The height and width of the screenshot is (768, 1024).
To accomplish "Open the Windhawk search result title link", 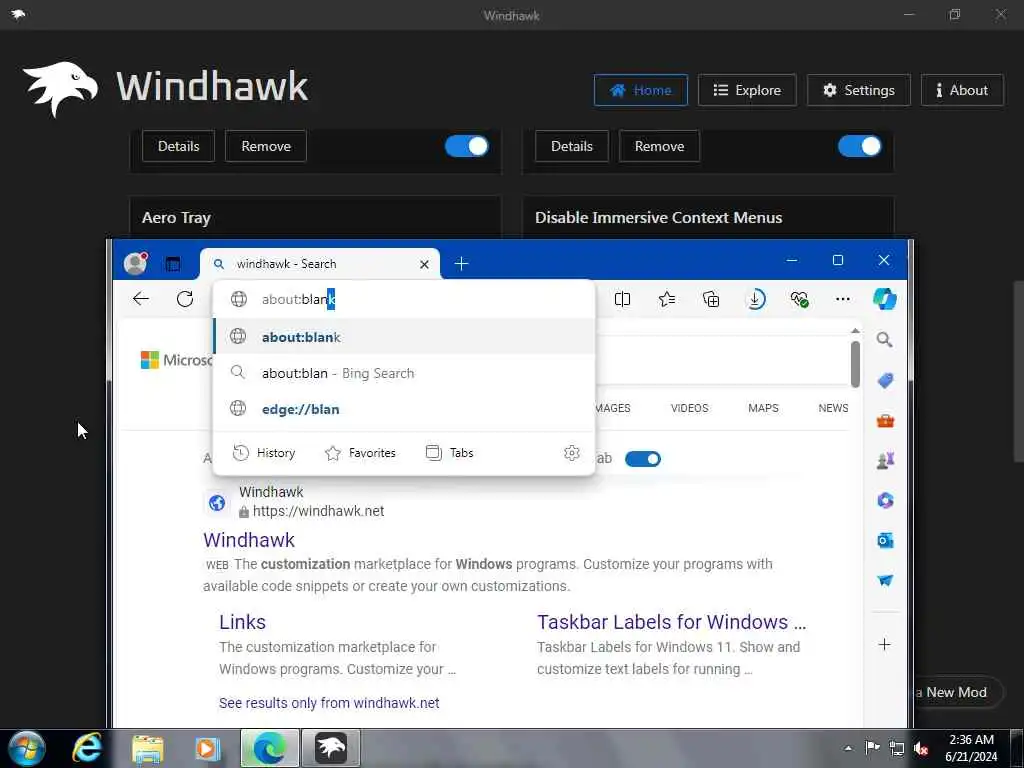I will click(249, 540).
